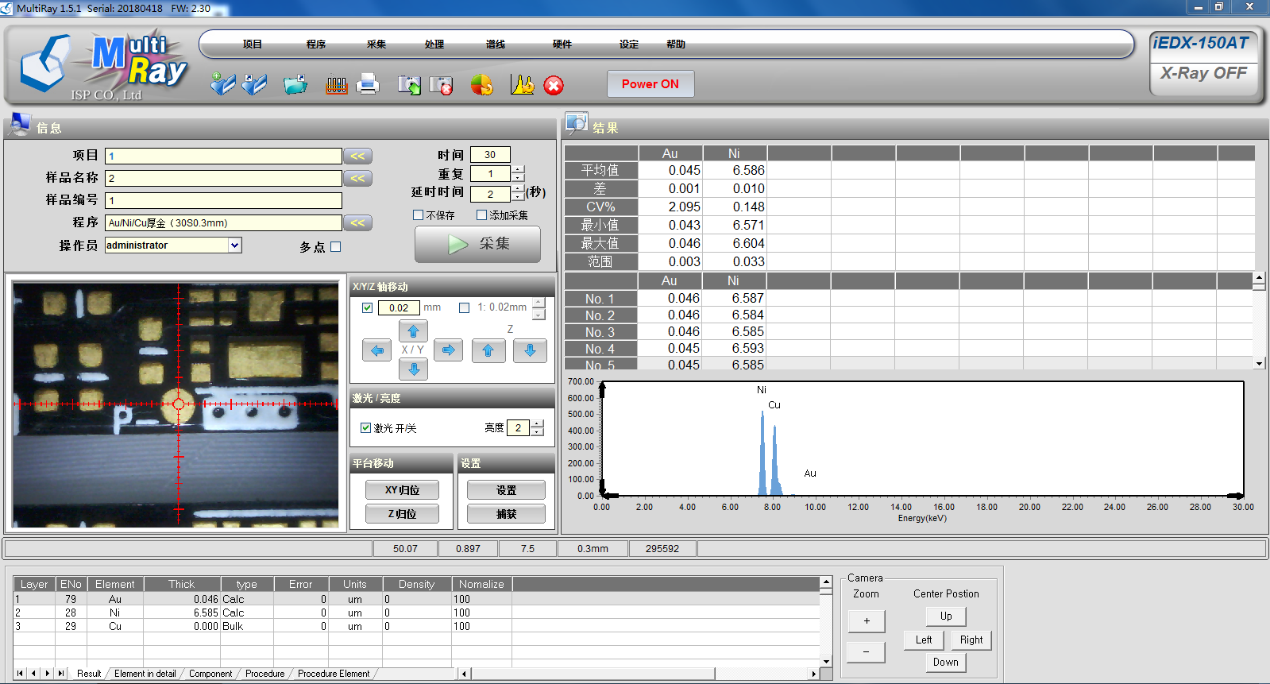Open the 谱线 menu
This screenshot has height=684, width=1270.
(x=495, y=45)
